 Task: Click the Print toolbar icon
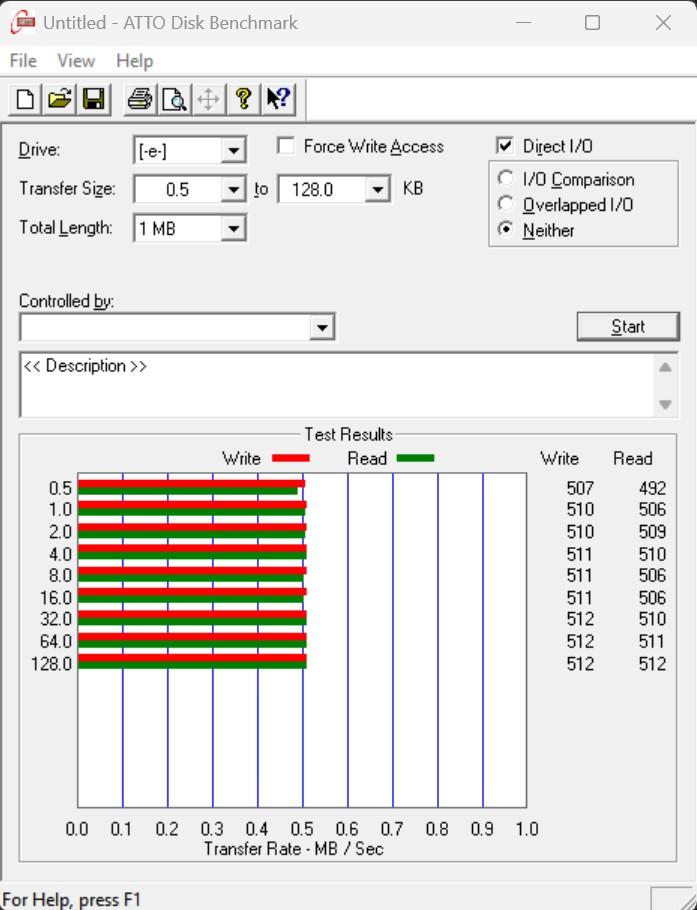140,99
